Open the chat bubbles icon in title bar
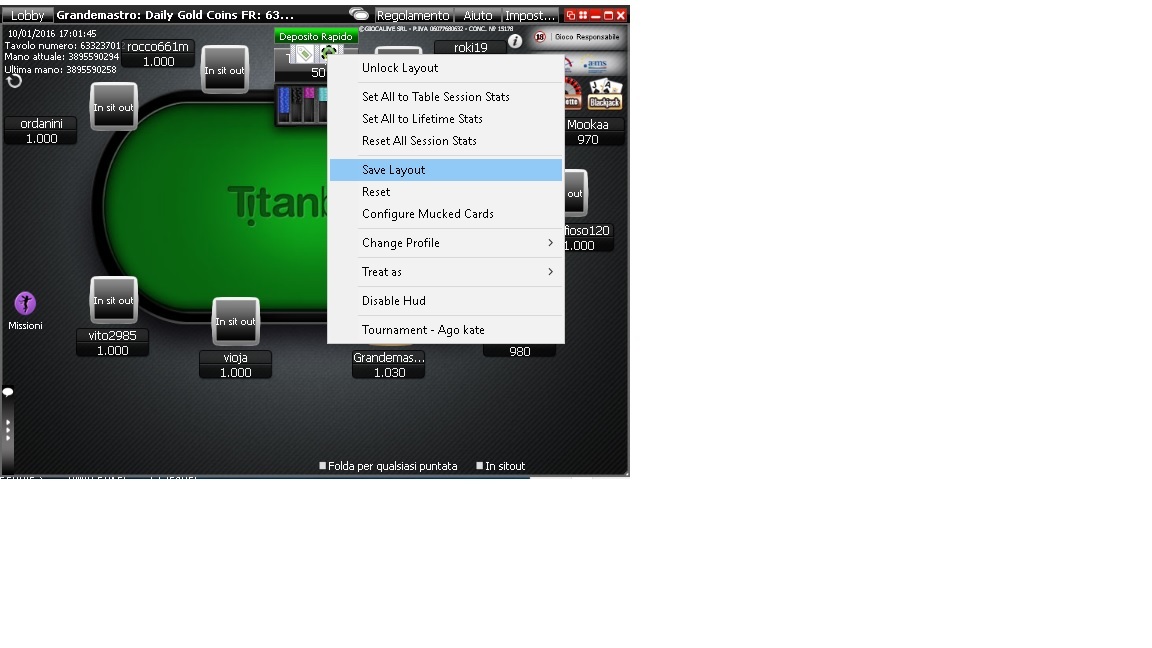 tap(359, 14)
